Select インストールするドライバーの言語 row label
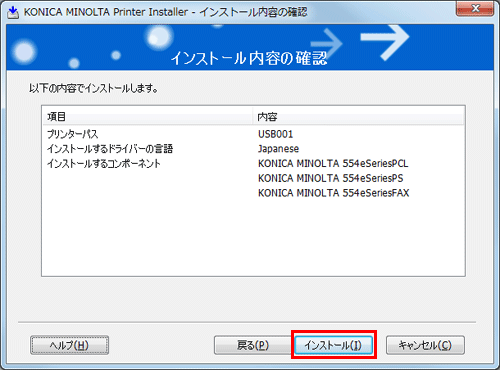The height and width of the screenshot is (370, 500). tap(110, 149)
